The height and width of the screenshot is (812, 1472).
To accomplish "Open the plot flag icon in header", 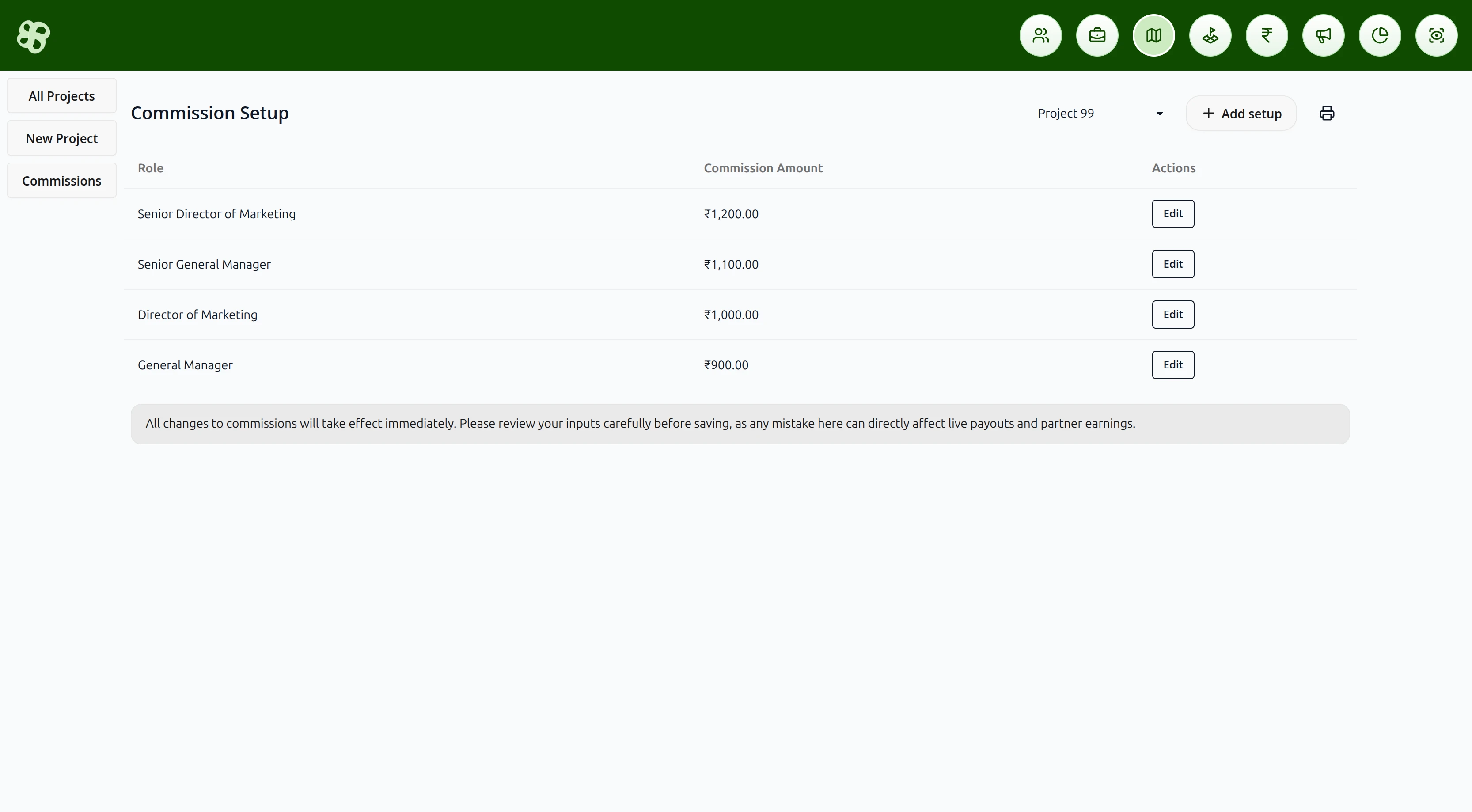I will tap(1210, 35).
